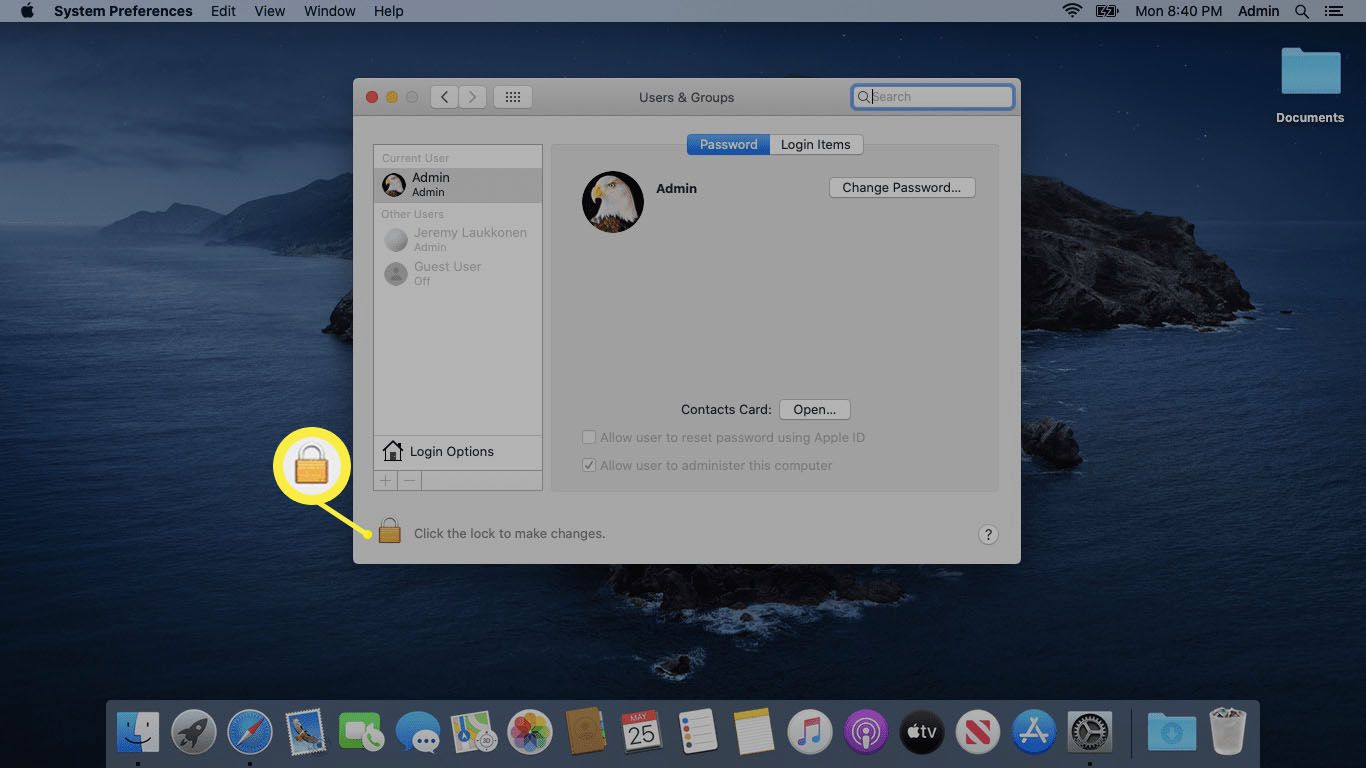The image size is (1366, 768).
Task: Open the Help menu
Action: (x=388, y=11)
